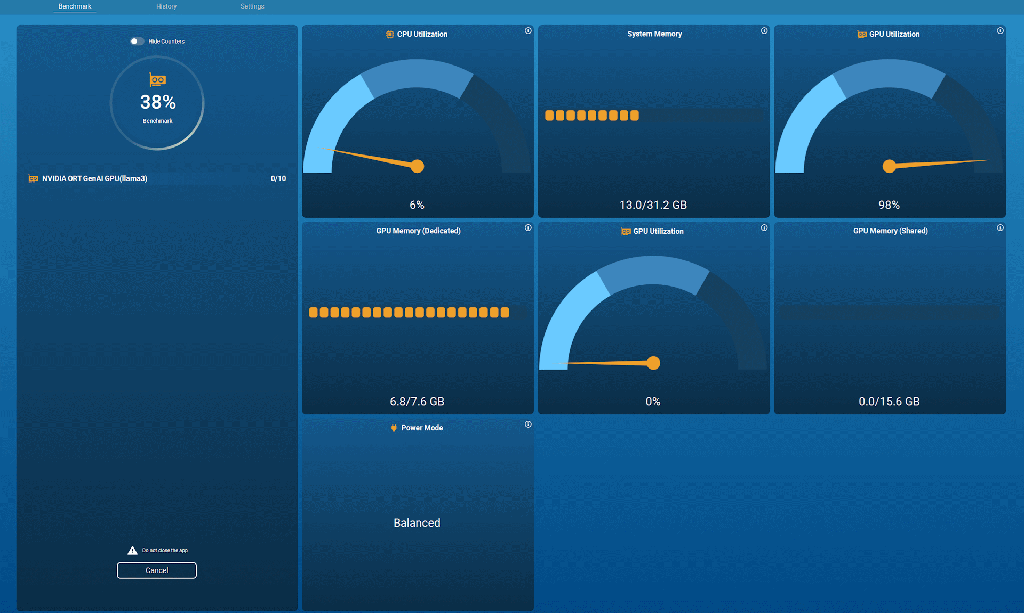
Task: Switch to the History tab
Action: [167, 7]
